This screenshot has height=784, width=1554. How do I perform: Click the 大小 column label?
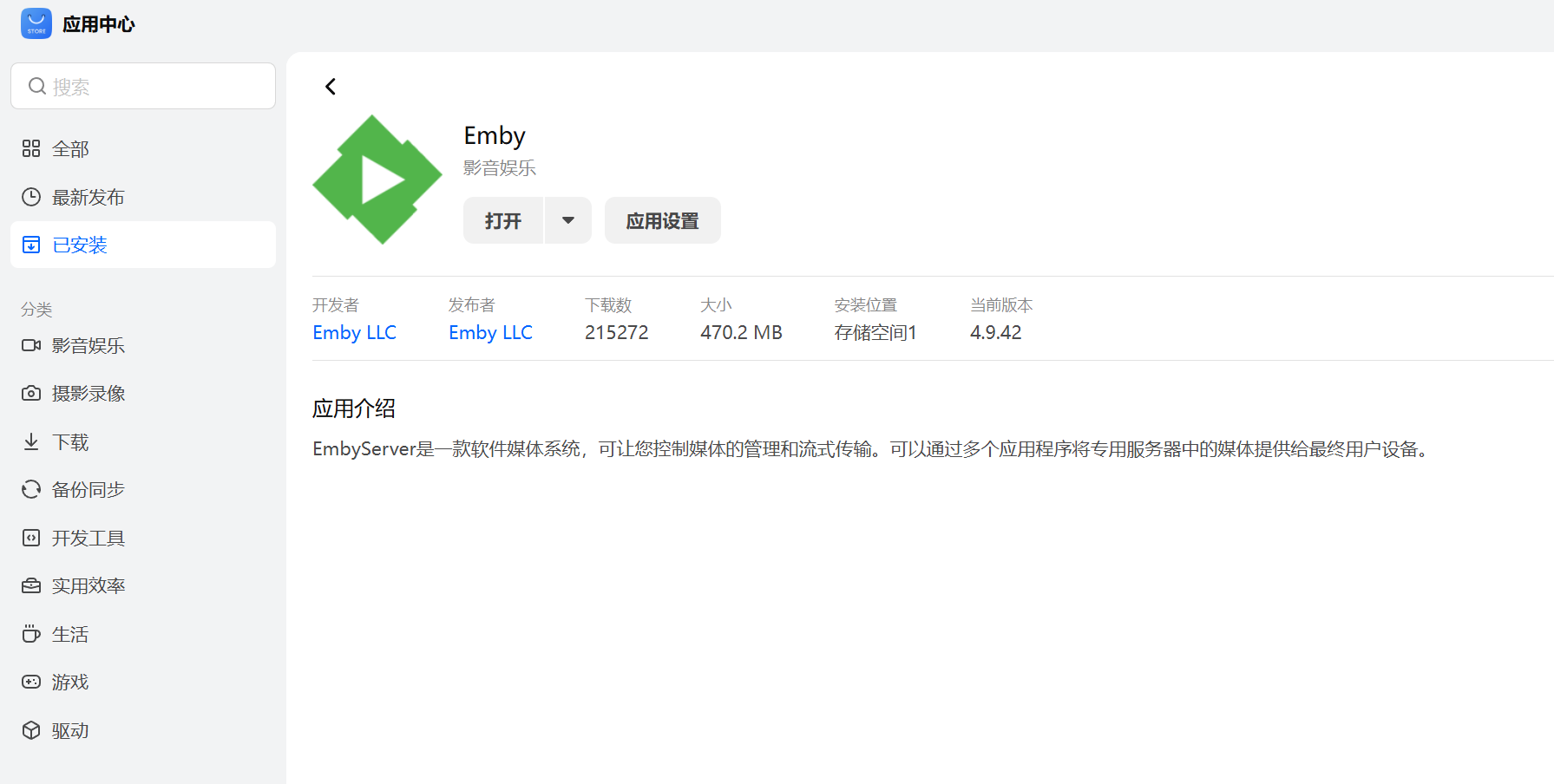click(x=716, y=305)
